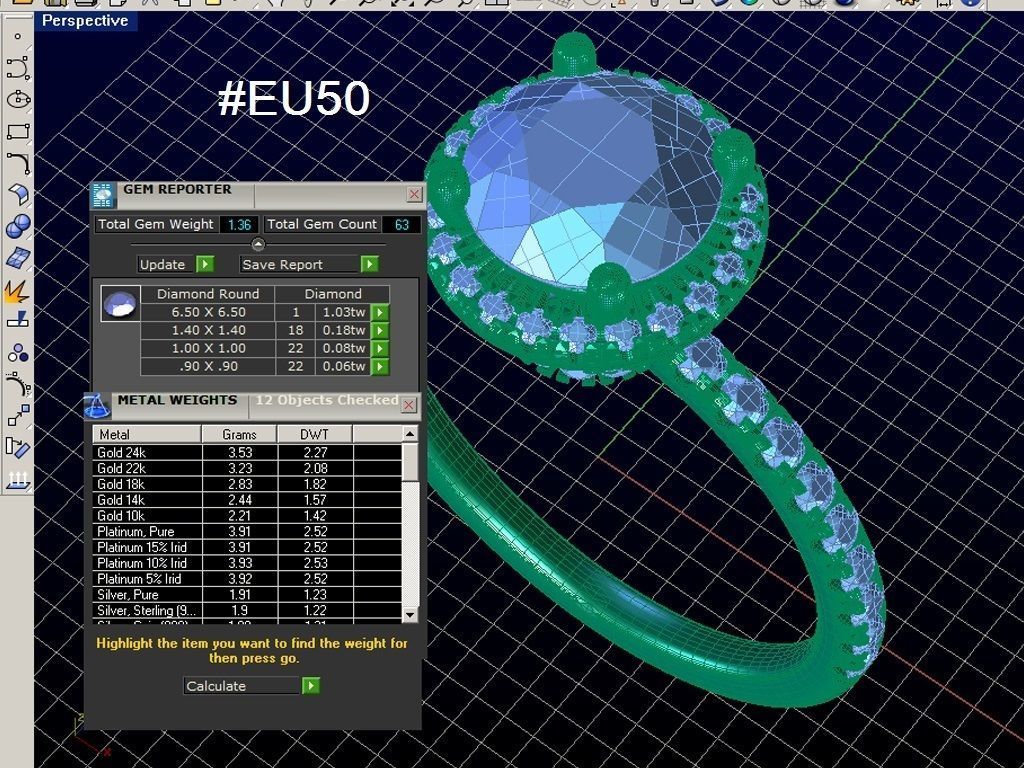
Task: Select the Platinum, Pure row
Action: 247,531
